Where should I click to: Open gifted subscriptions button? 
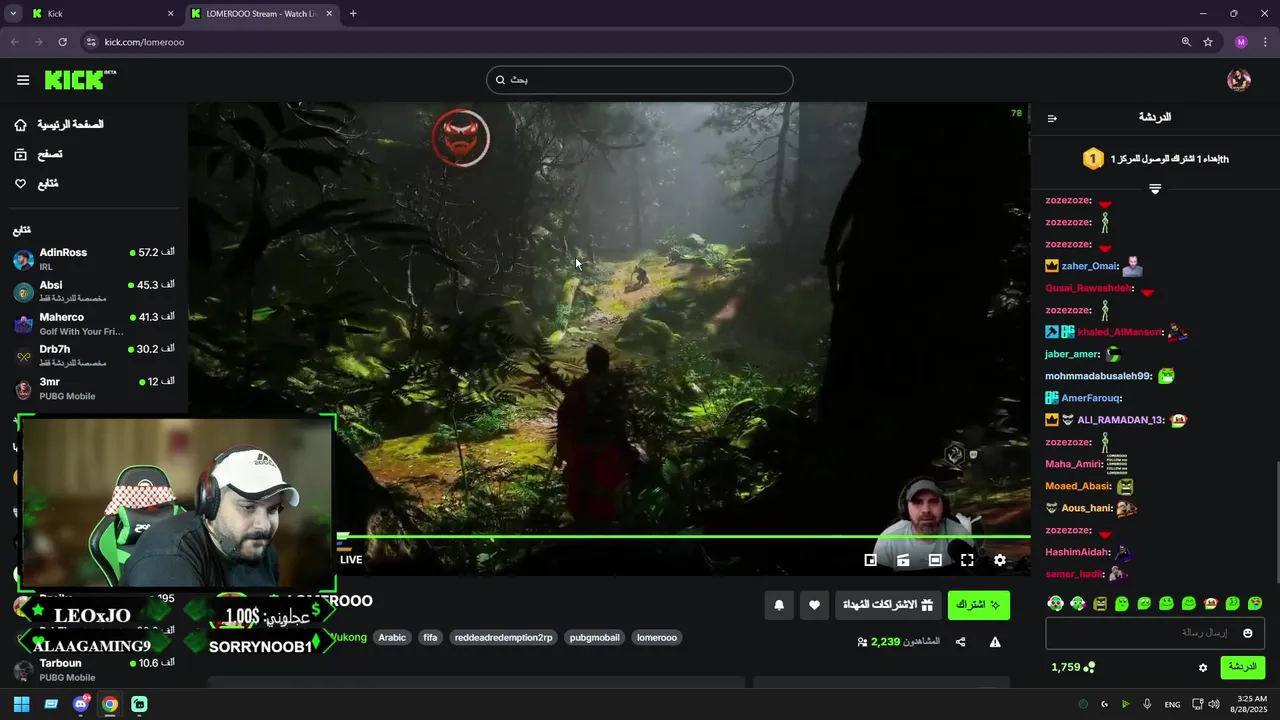888,605
